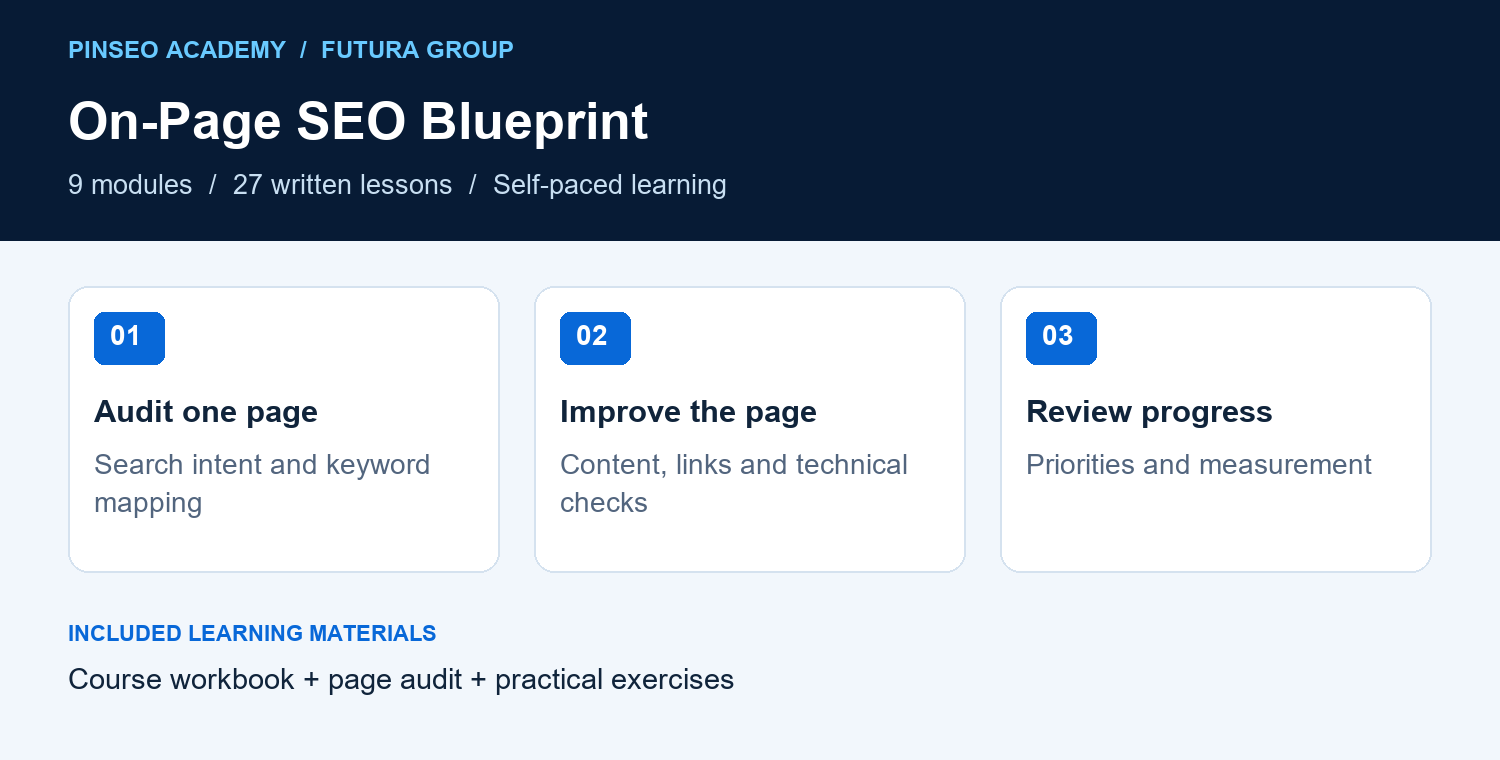1500x760 pixels.
Task: Open the "Audit one page" heading
Action: [206, 412]
